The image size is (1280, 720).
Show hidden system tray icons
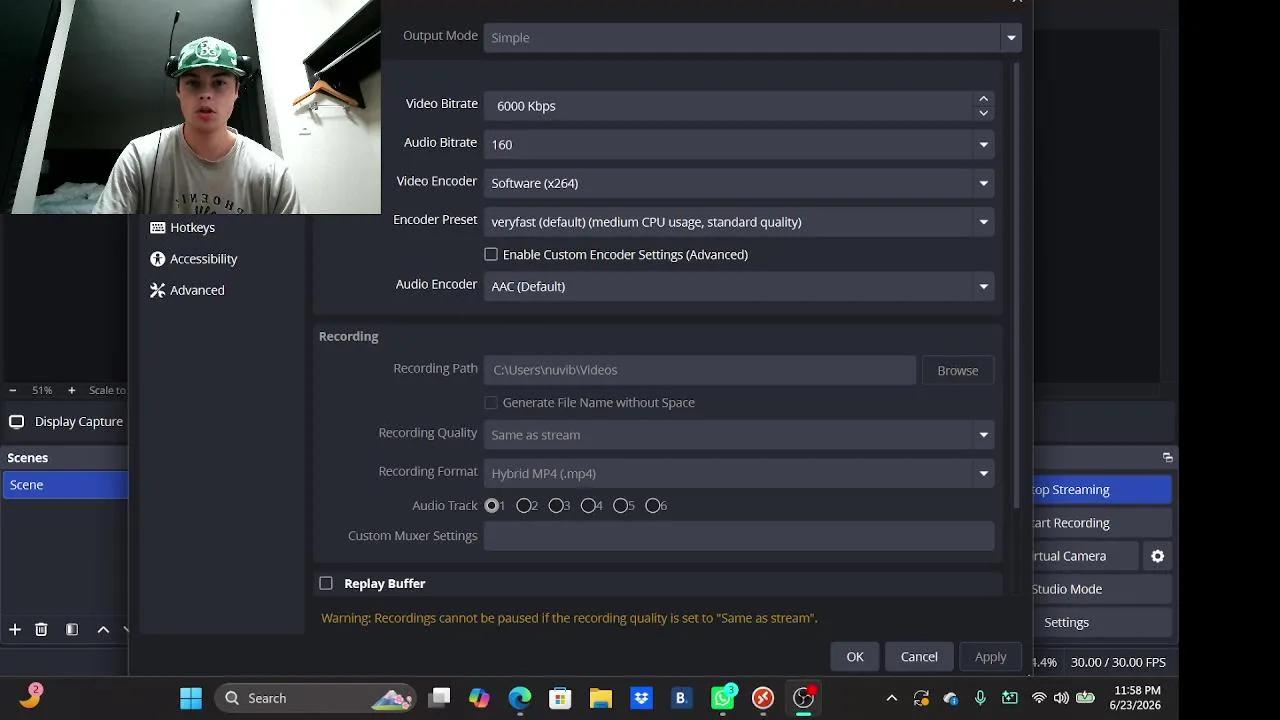tap(892, 698)
